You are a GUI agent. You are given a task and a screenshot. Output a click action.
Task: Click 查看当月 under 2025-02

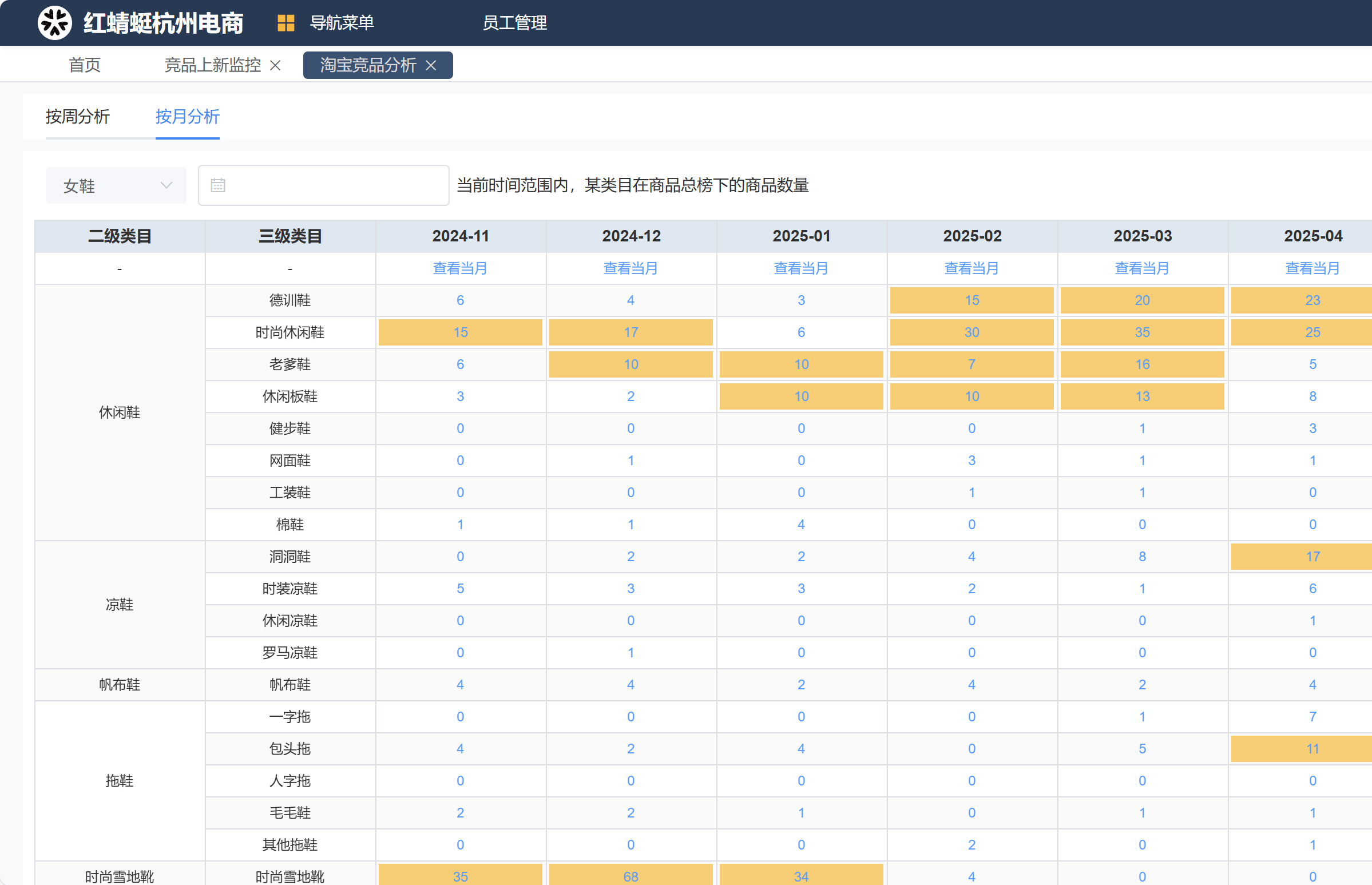972,268
